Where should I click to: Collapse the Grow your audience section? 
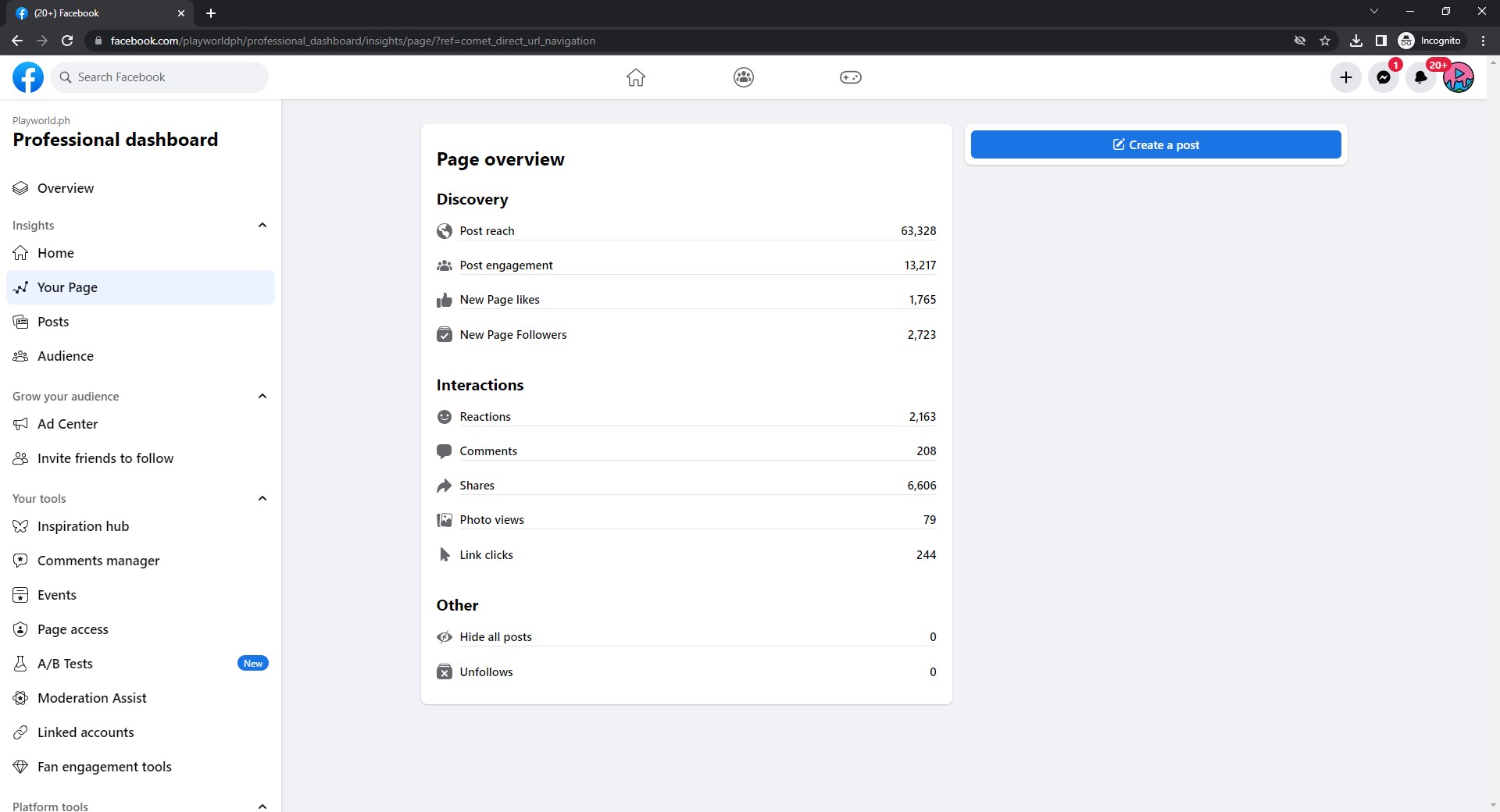coord(262,397)
